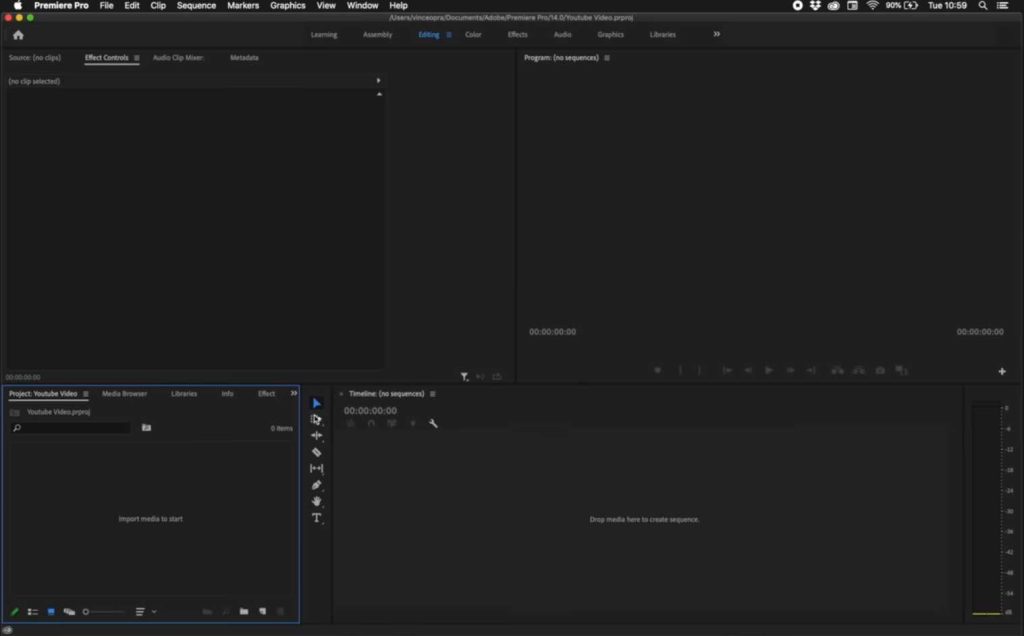Open the Metadata tab

coord(244,57)
